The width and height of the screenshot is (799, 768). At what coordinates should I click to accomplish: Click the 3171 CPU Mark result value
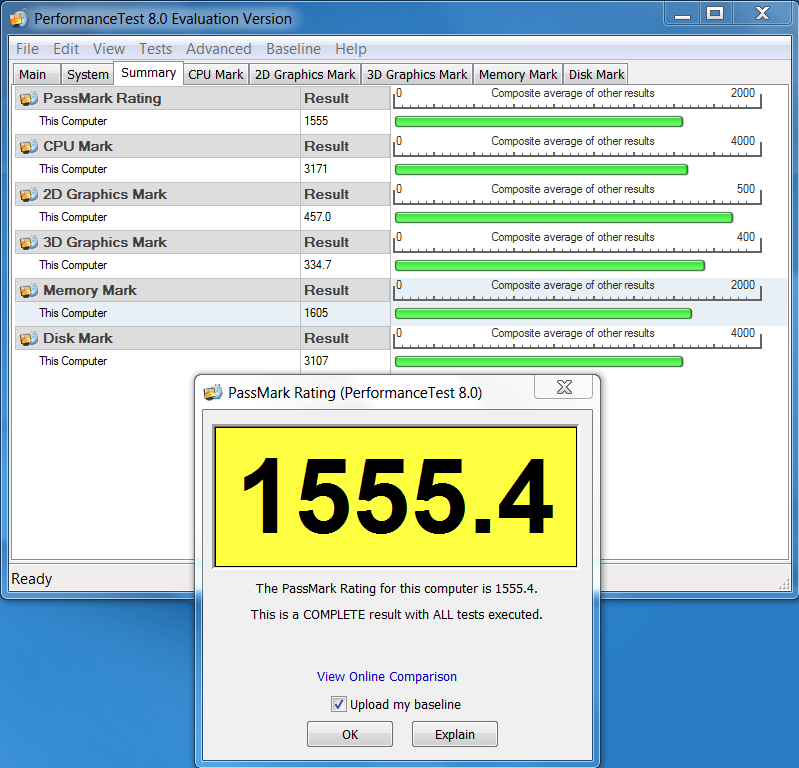(315, 169)
